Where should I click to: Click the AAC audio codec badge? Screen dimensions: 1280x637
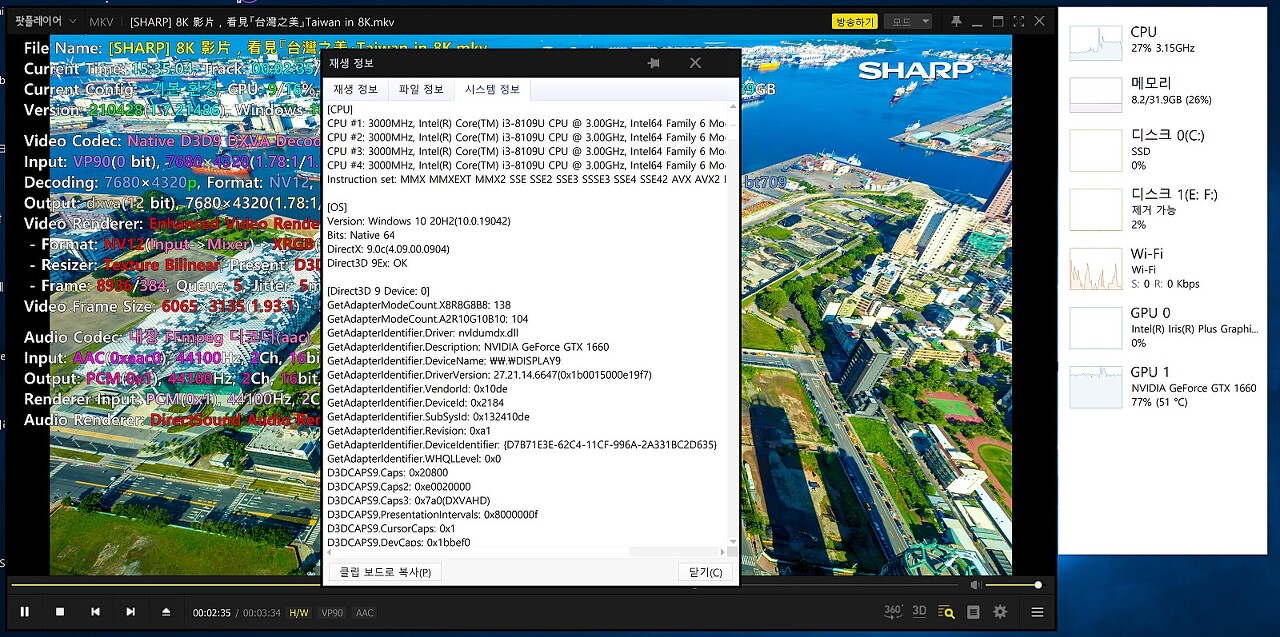[x=365, y=613]
